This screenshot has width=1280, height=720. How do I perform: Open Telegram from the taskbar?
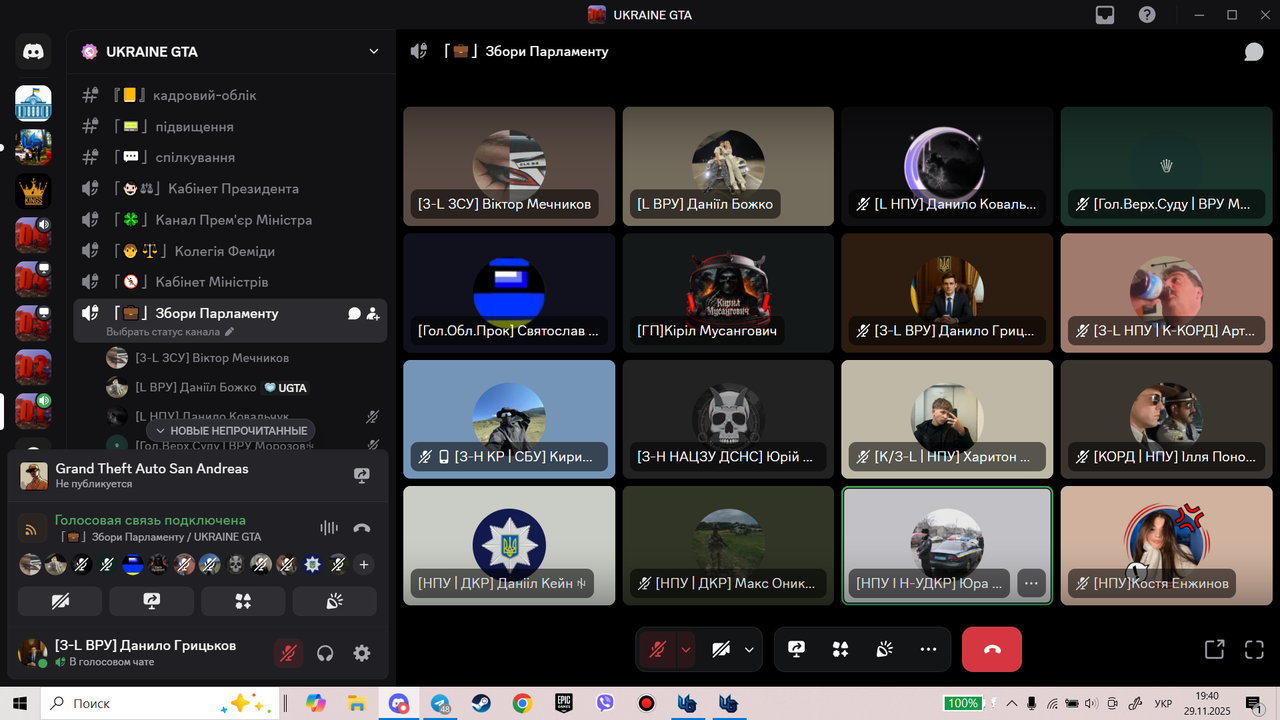pos(440,703)
